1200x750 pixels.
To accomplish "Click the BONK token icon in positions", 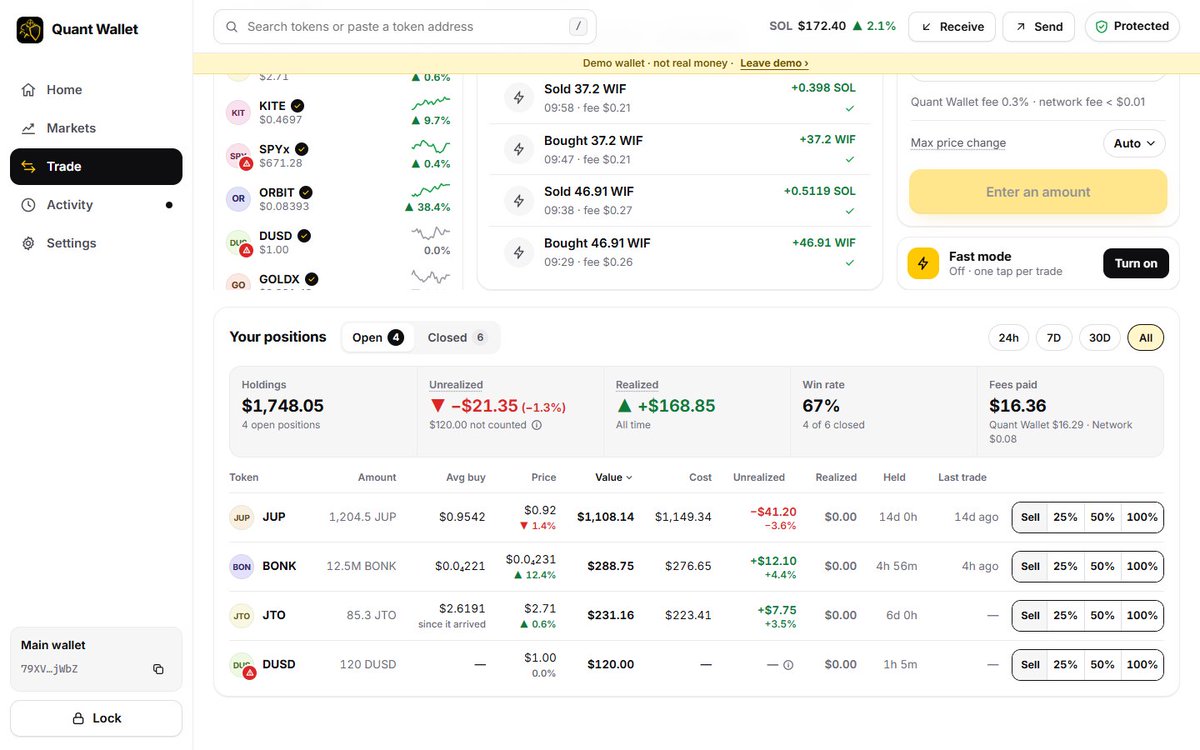I will click(242, 567).
